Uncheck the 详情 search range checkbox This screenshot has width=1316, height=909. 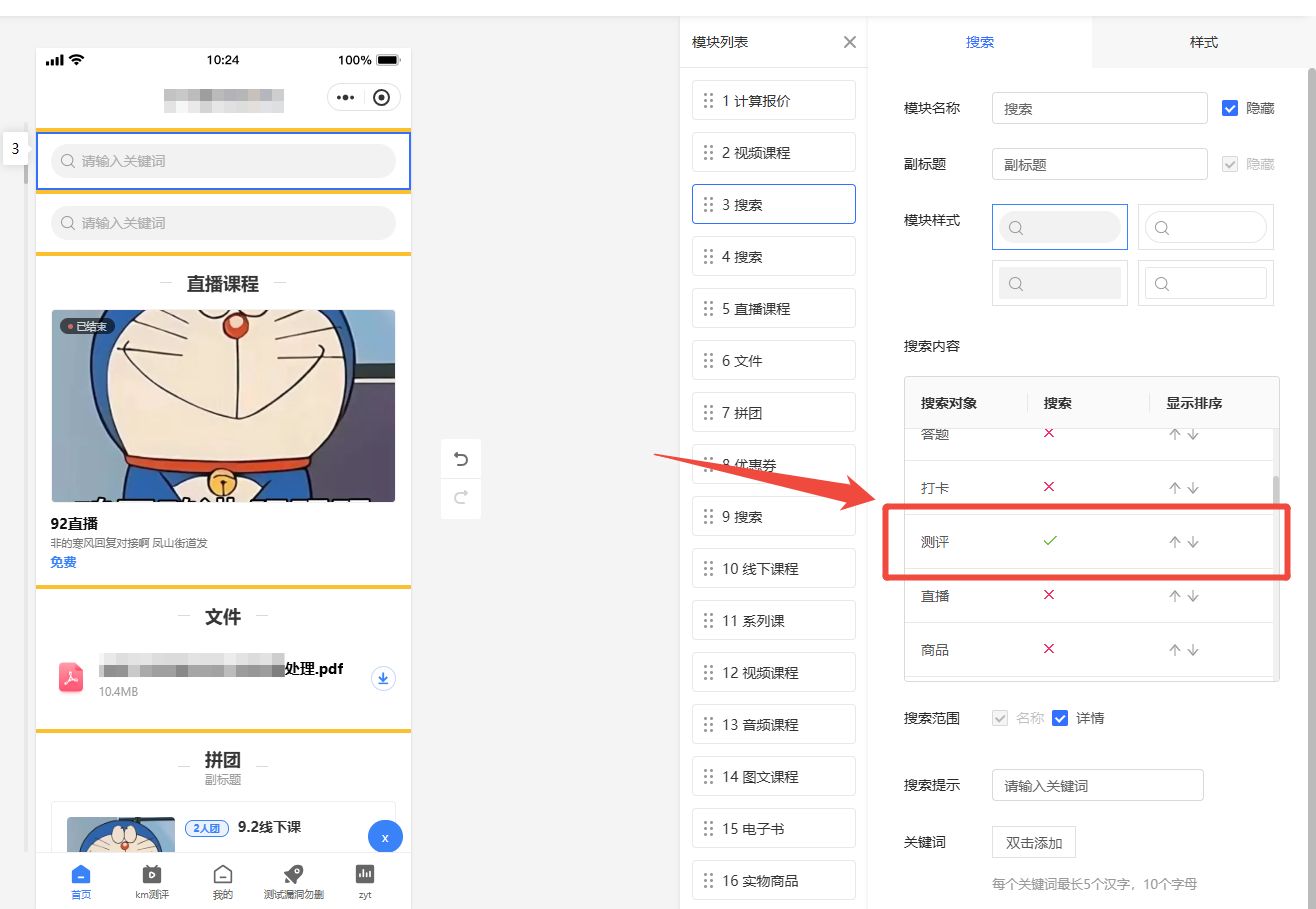tap(1060, 718)
